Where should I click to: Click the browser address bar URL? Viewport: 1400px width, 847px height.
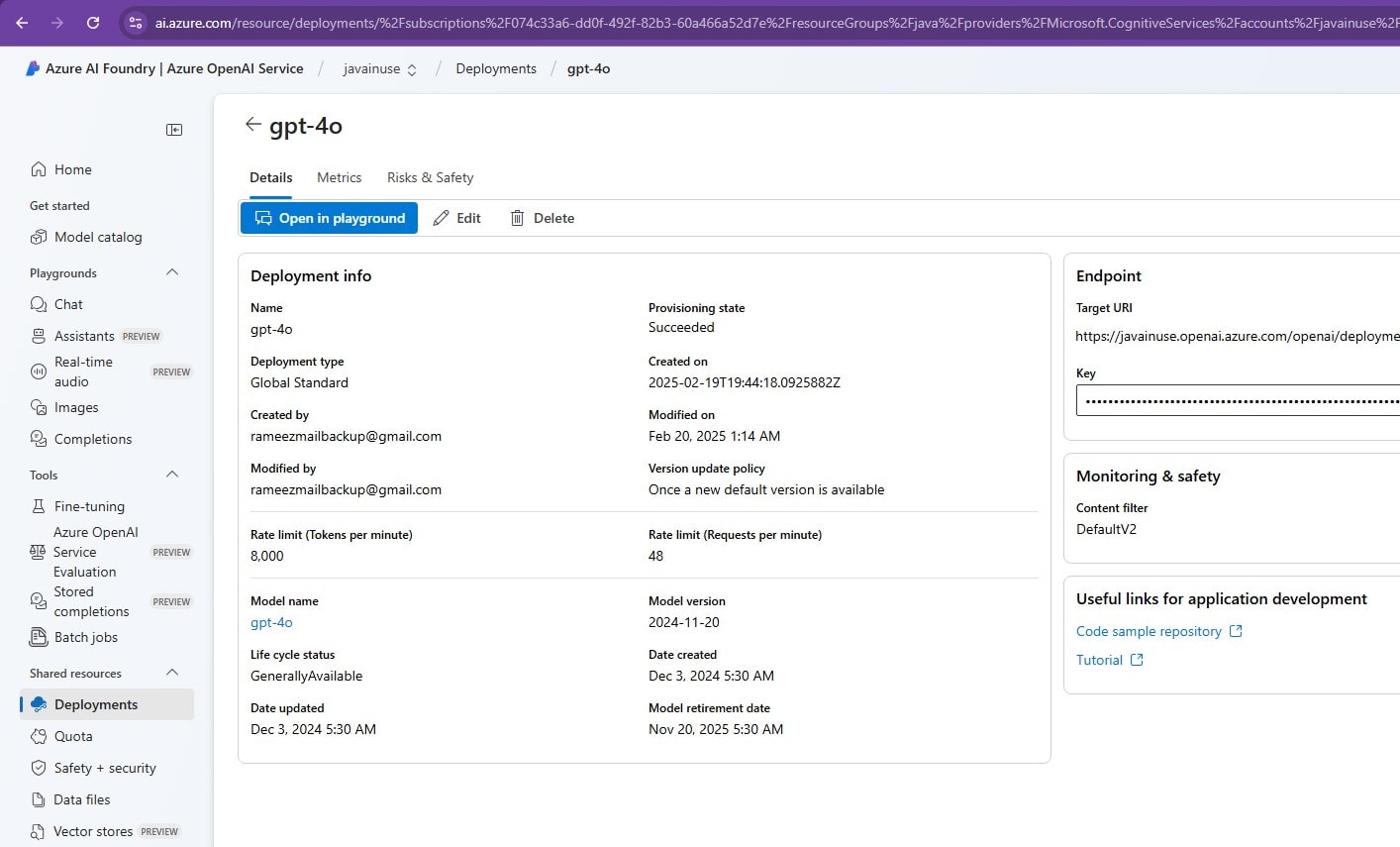(777, 23)
